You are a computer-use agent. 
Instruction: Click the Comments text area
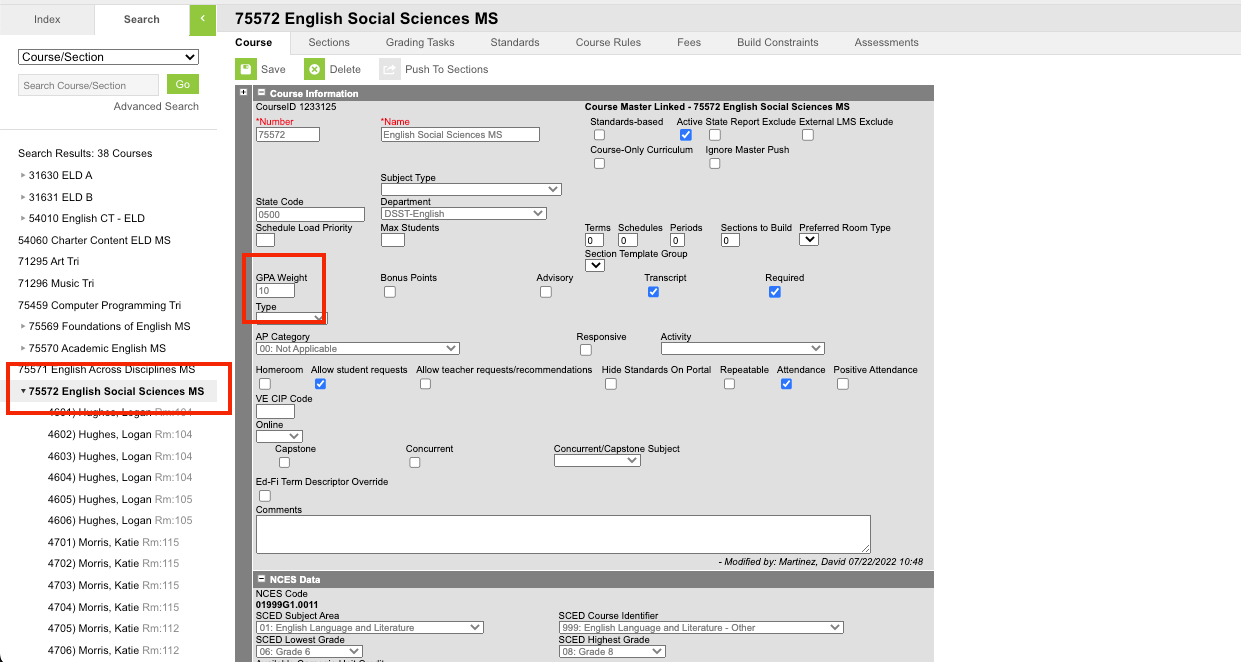563,534
